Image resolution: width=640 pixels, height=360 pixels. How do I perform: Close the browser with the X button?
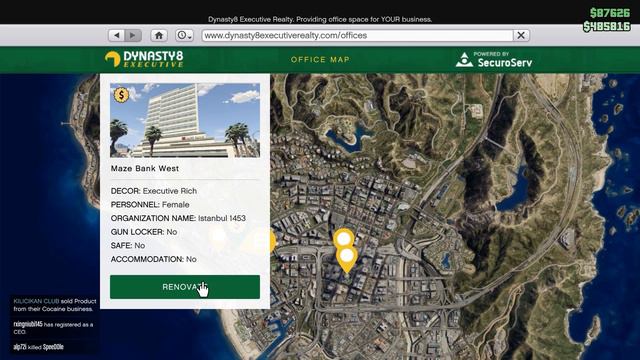point(521,36)
